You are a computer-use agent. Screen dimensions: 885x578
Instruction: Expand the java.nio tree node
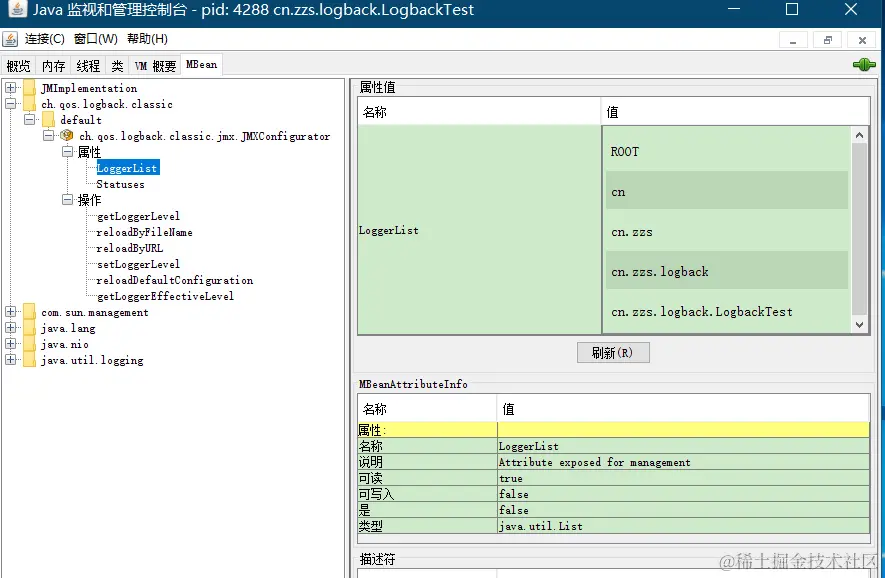click(10, 344)
